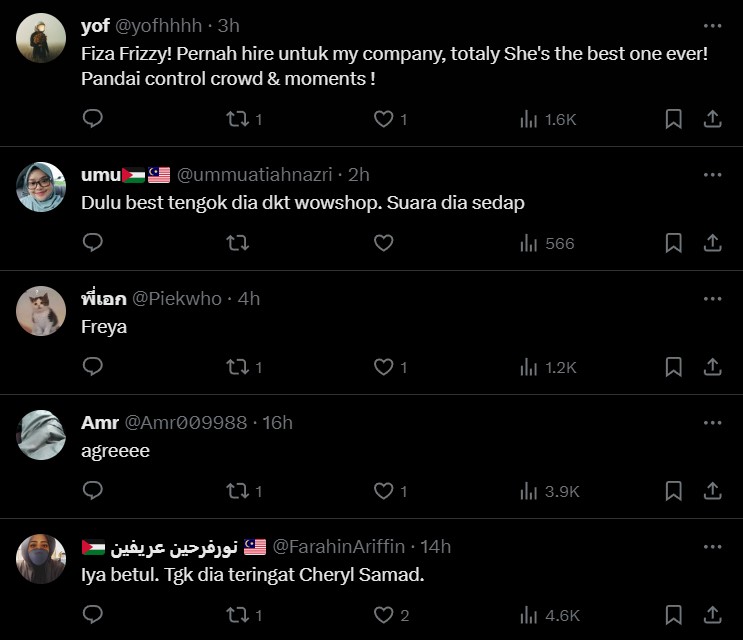Share Amr's agreeee tweet
The image size is (743, 640).
713,491
